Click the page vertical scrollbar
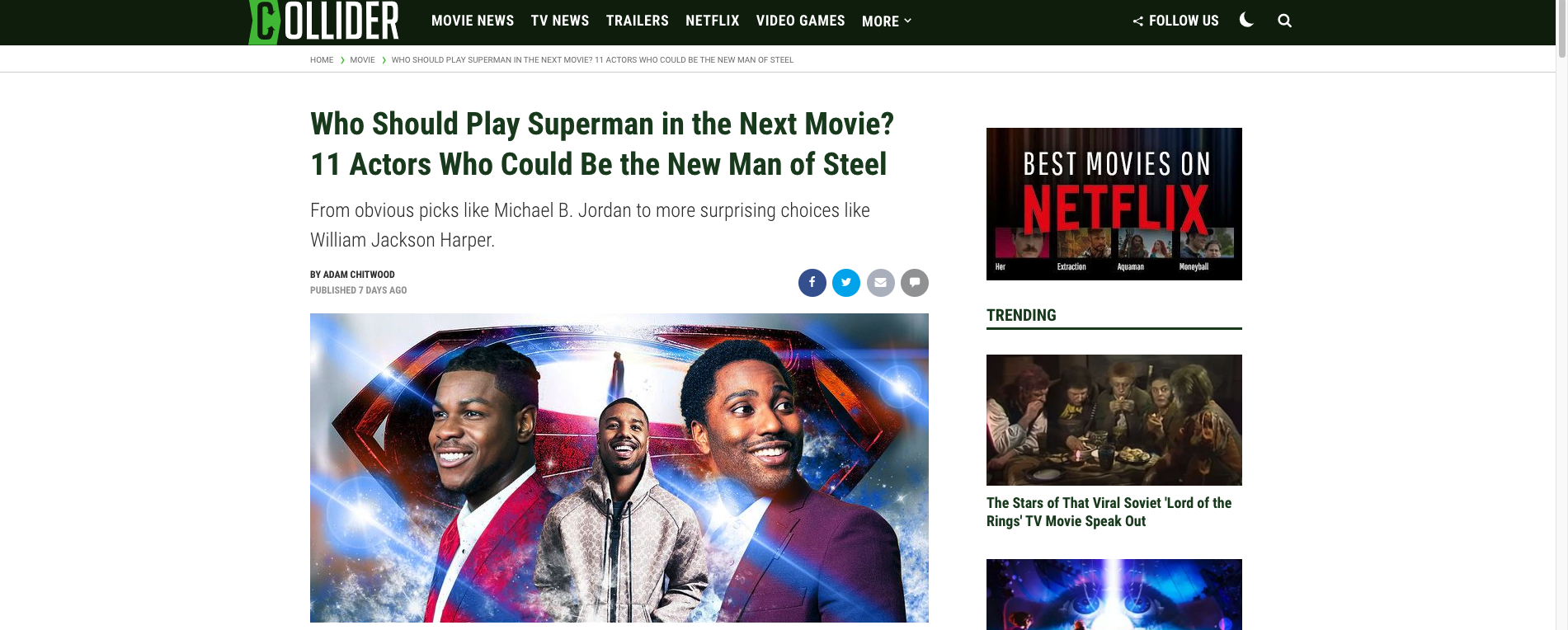This screenshot has width=1568, height=630. pyautogui.click(x=1561, y=315)
